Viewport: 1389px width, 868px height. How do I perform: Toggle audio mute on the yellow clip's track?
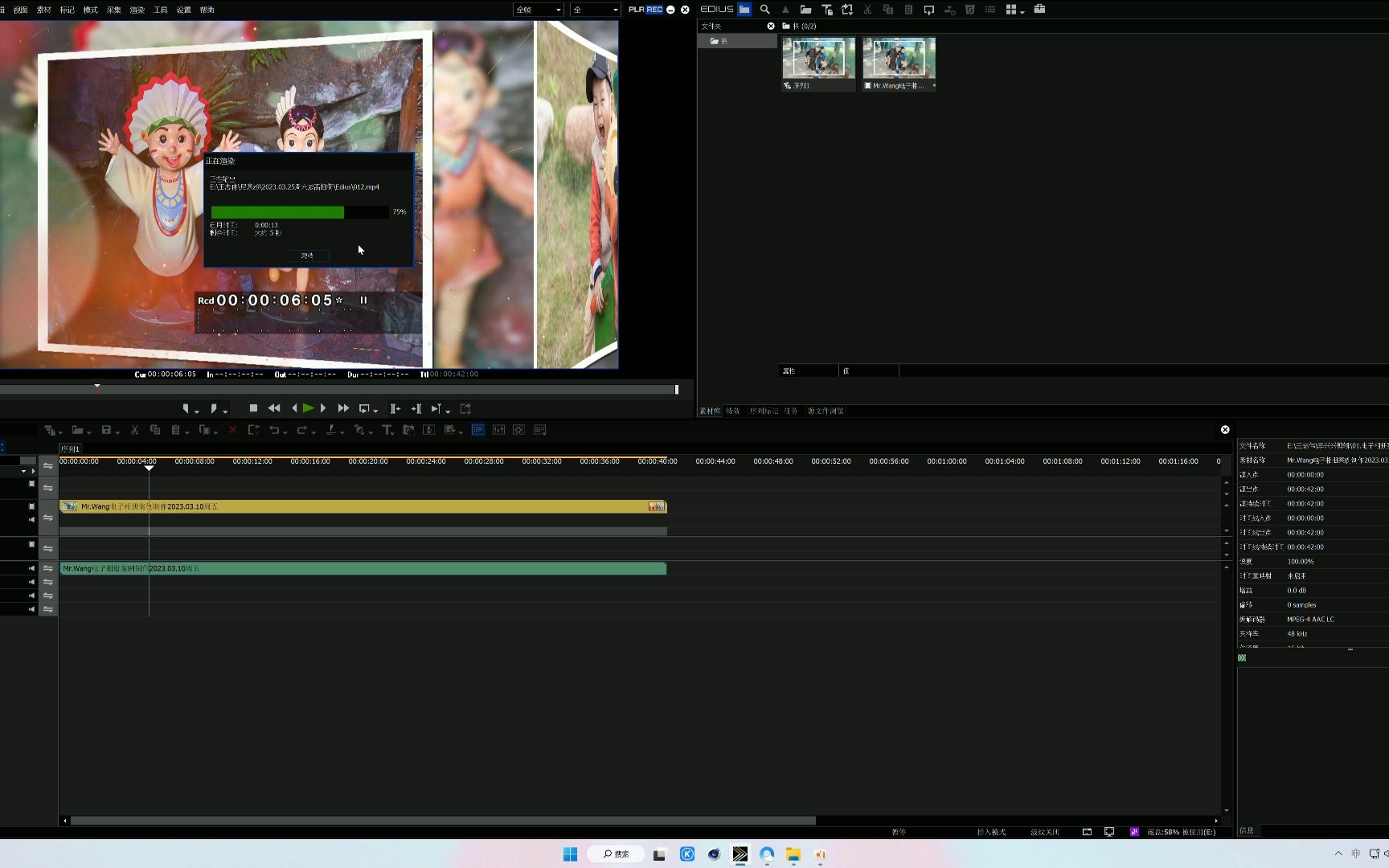point(32,520)
